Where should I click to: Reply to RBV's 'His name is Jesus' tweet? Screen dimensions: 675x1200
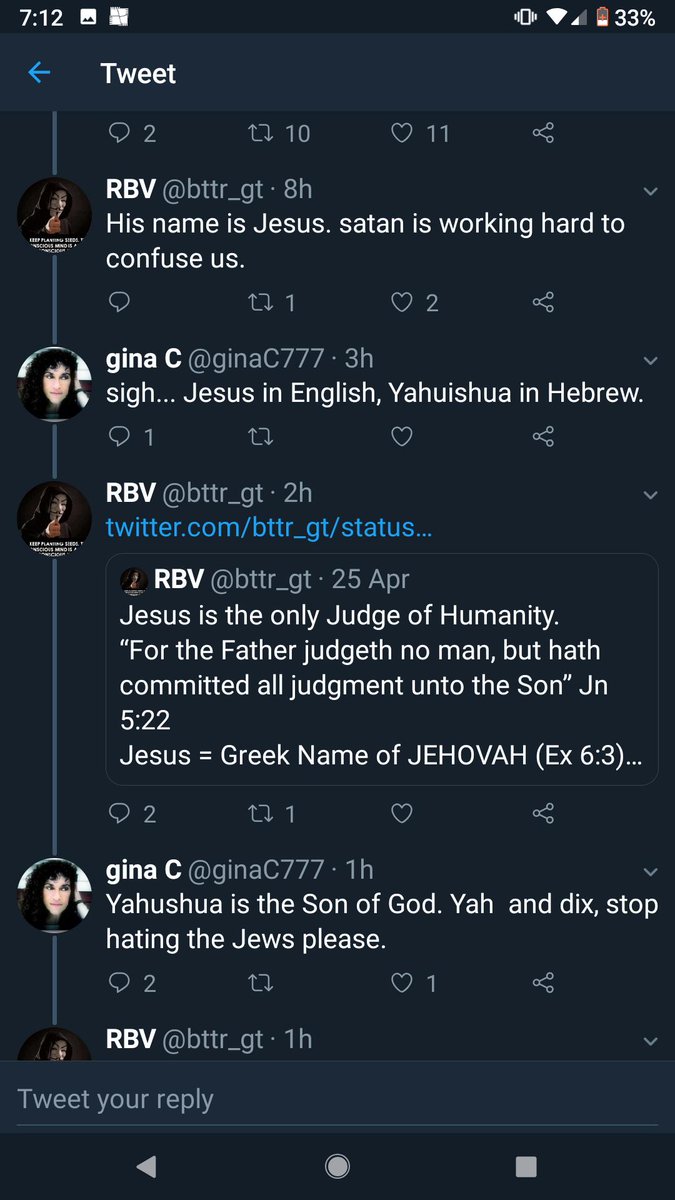coord(119,302)
